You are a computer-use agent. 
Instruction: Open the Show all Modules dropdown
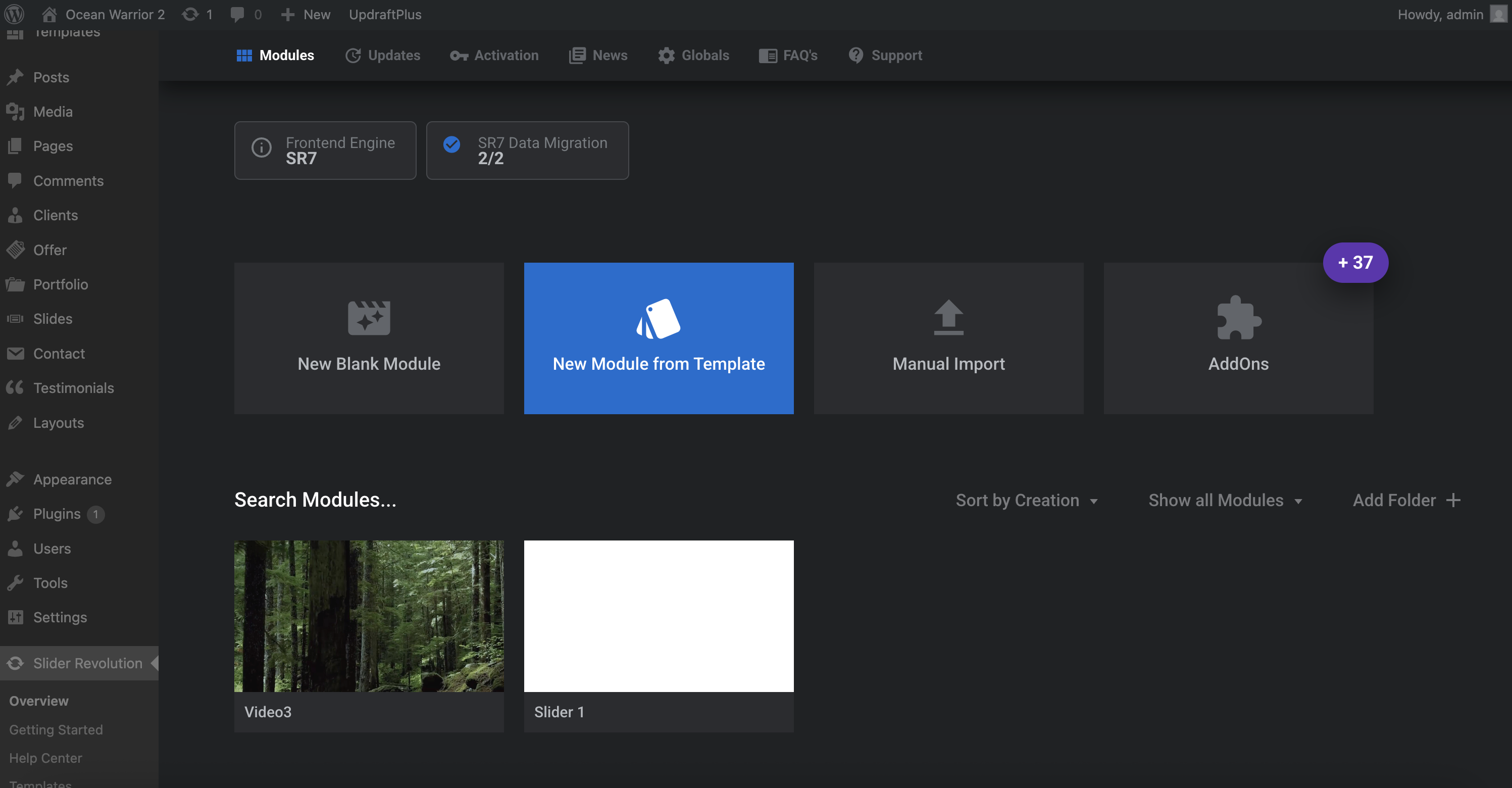[1225, 500]
